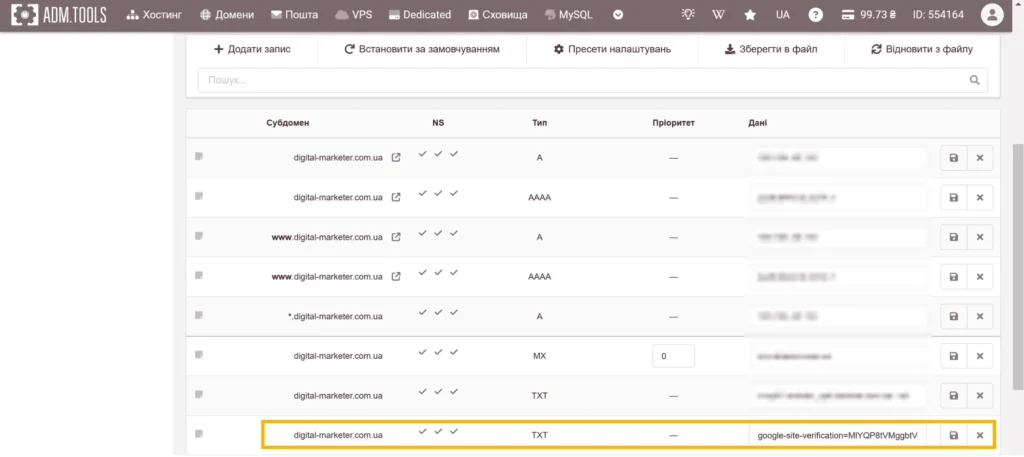Click the Пріоритет column header

coord(673,123)
